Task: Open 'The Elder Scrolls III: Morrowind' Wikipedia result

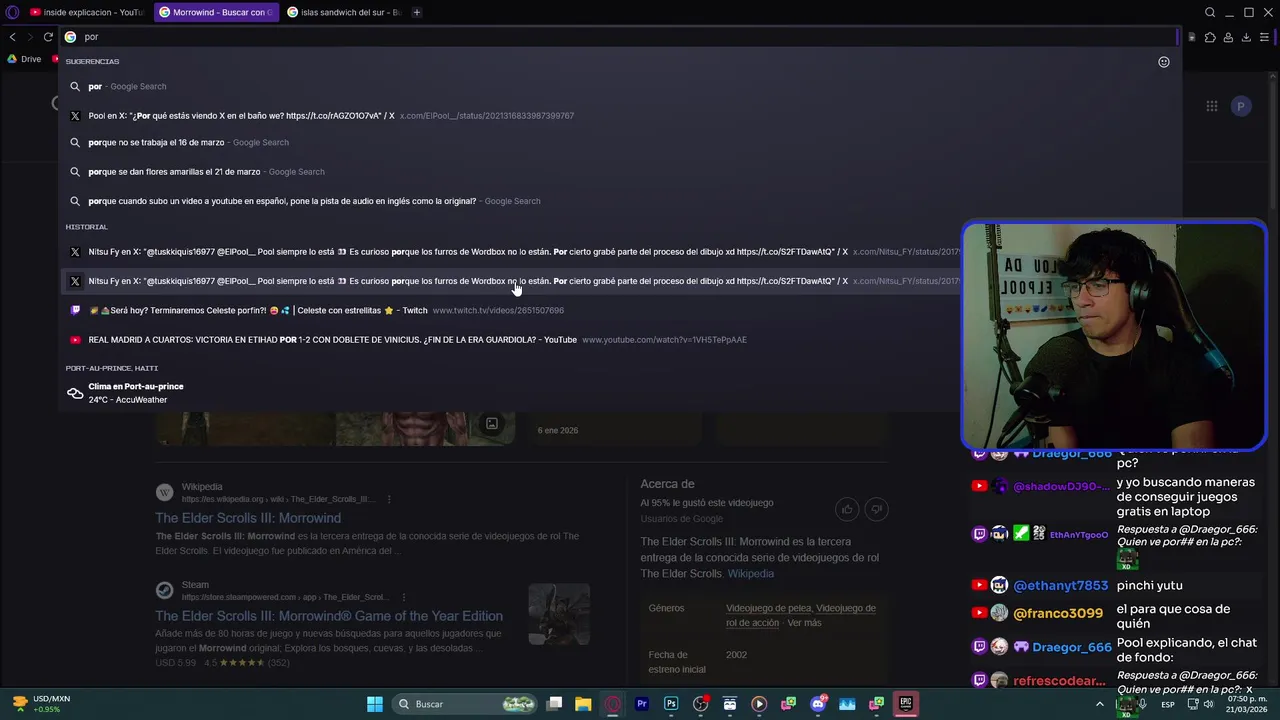Action: 248,518
